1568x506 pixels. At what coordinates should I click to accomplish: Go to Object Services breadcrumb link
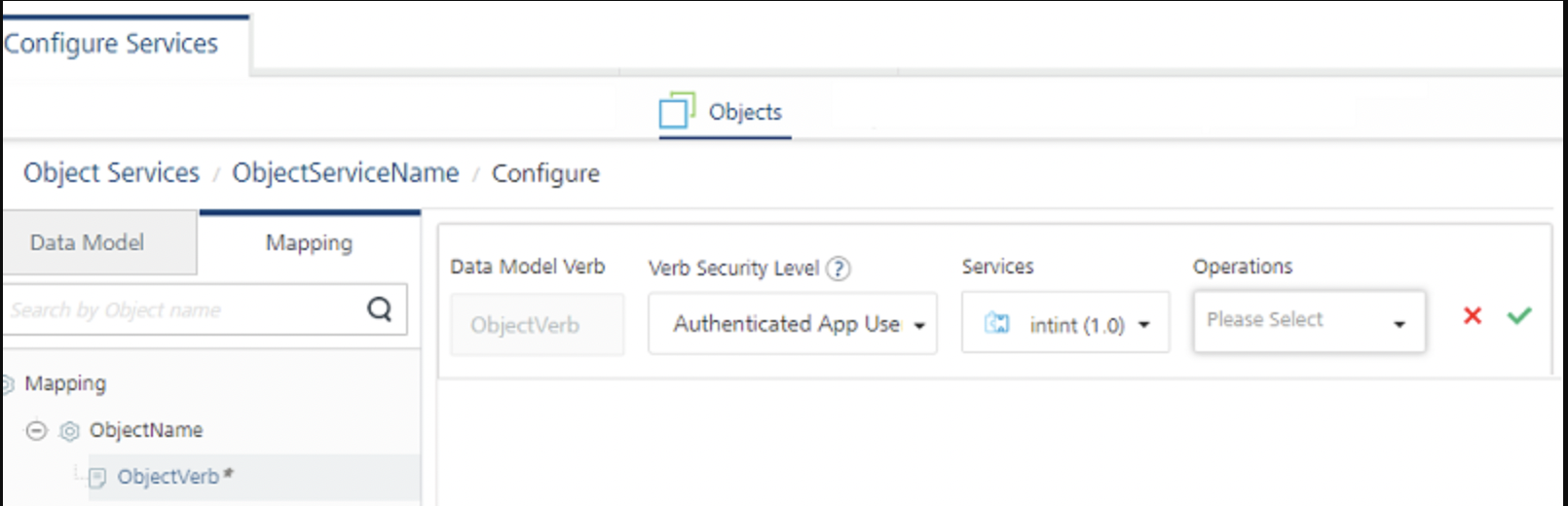tap(111, 173)
